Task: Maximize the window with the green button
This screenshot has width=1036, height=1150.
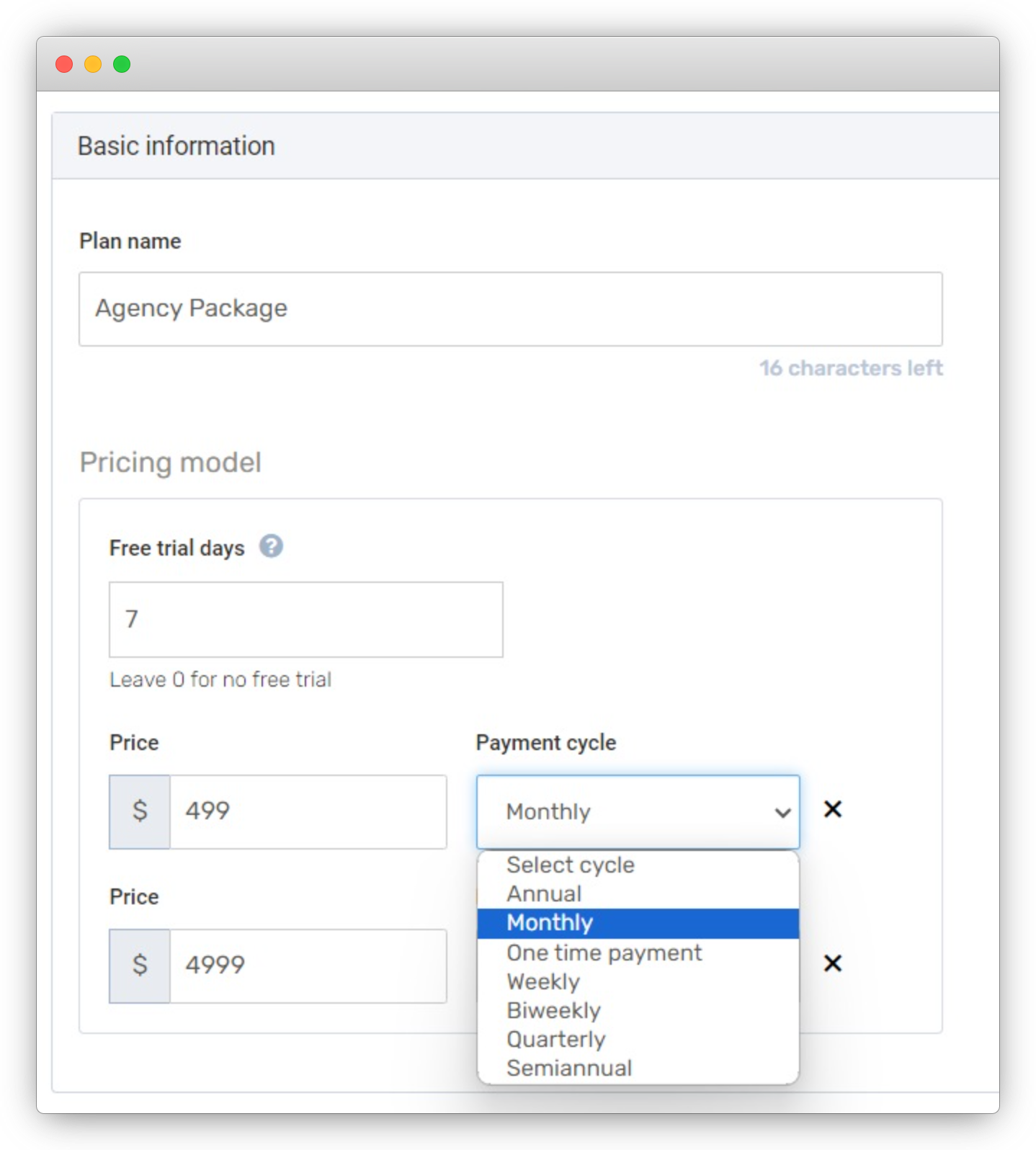Action: pyautogui.click(x=122, y=64)
